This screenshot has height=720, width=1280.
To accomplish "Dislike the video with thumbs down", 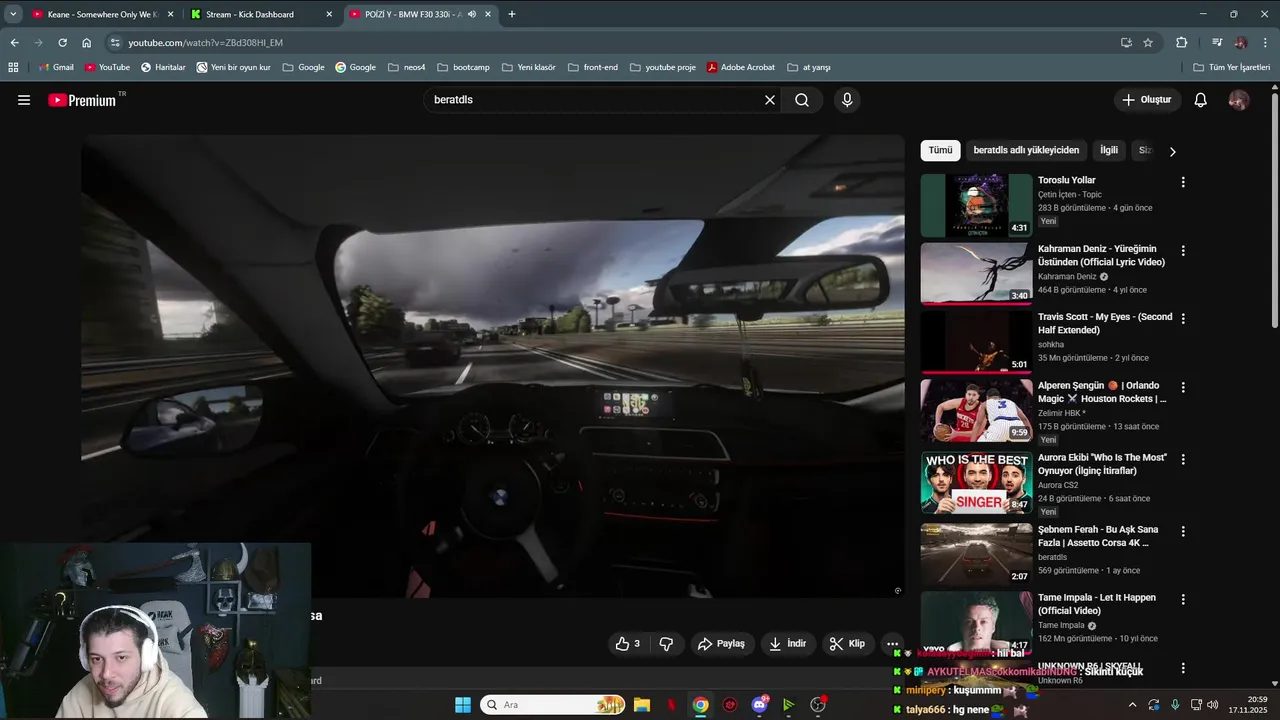I will pyautogui.click(x=666, y=644).
